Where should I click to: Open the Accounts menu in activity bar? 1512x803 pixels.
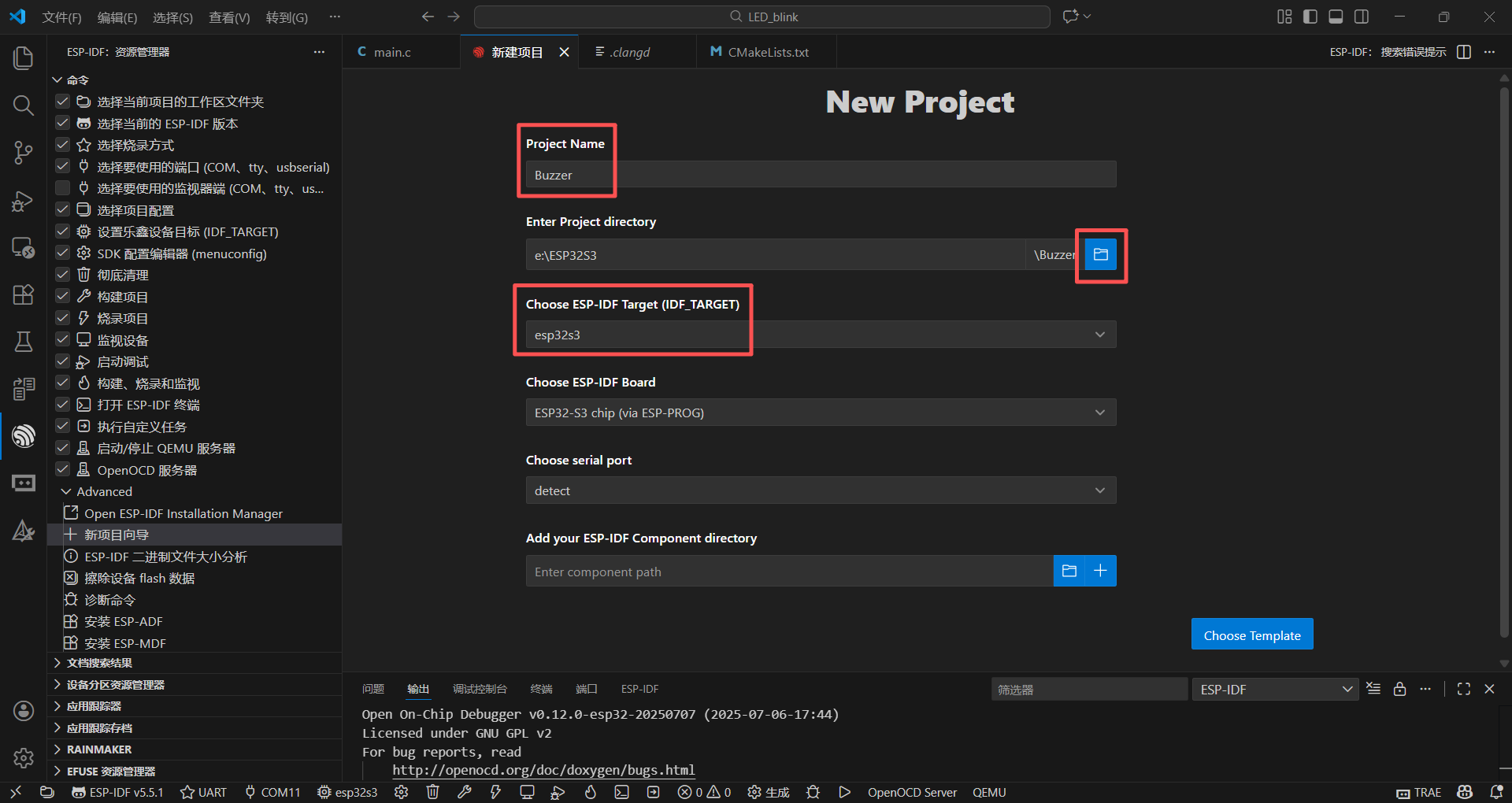[x=24, y=711]
